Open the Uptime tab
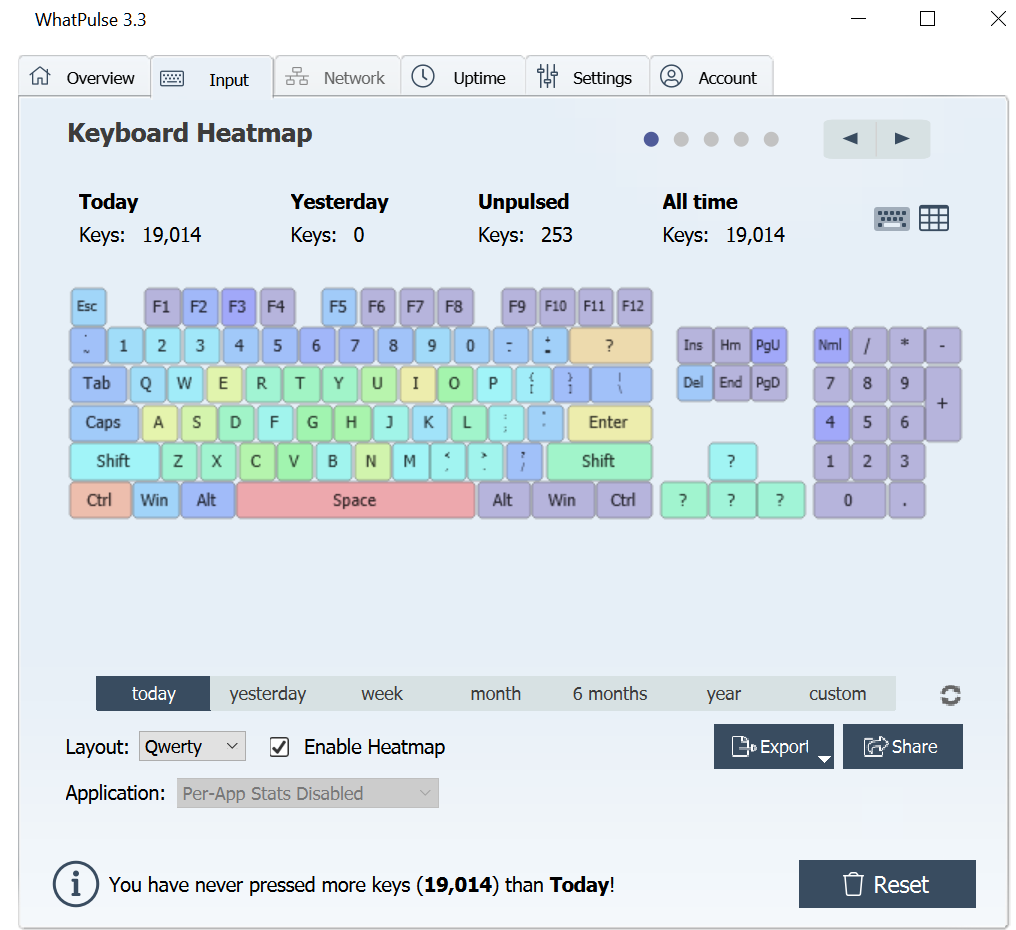This screenshot has width=1016, height=930. coord(463,77)
